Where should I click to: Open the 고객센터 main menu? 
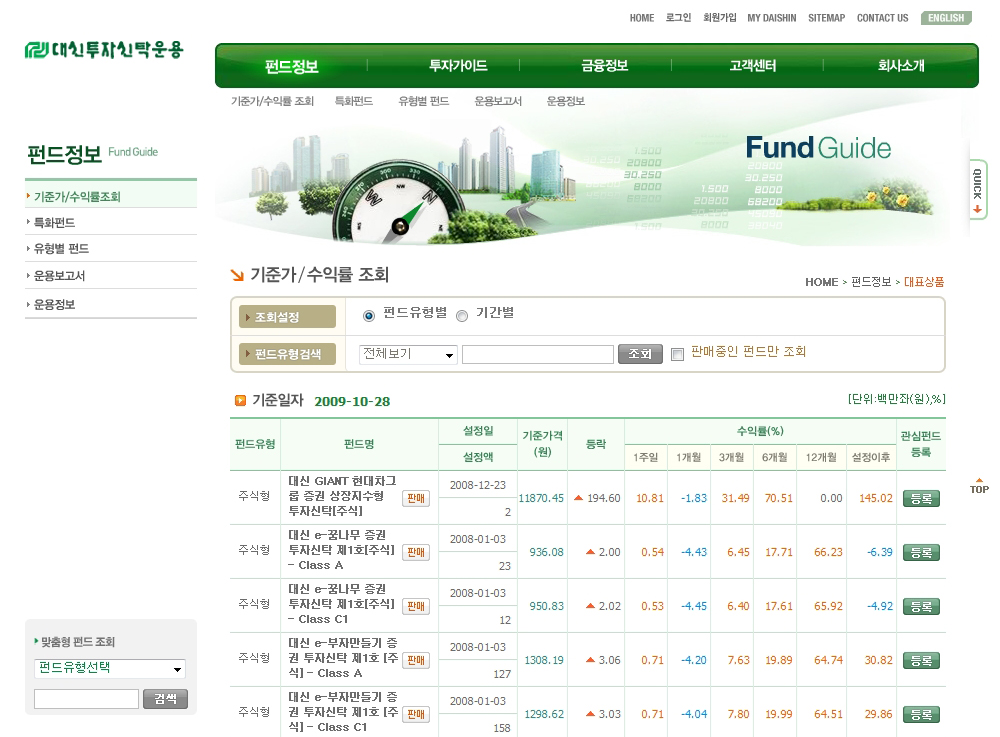752,66
